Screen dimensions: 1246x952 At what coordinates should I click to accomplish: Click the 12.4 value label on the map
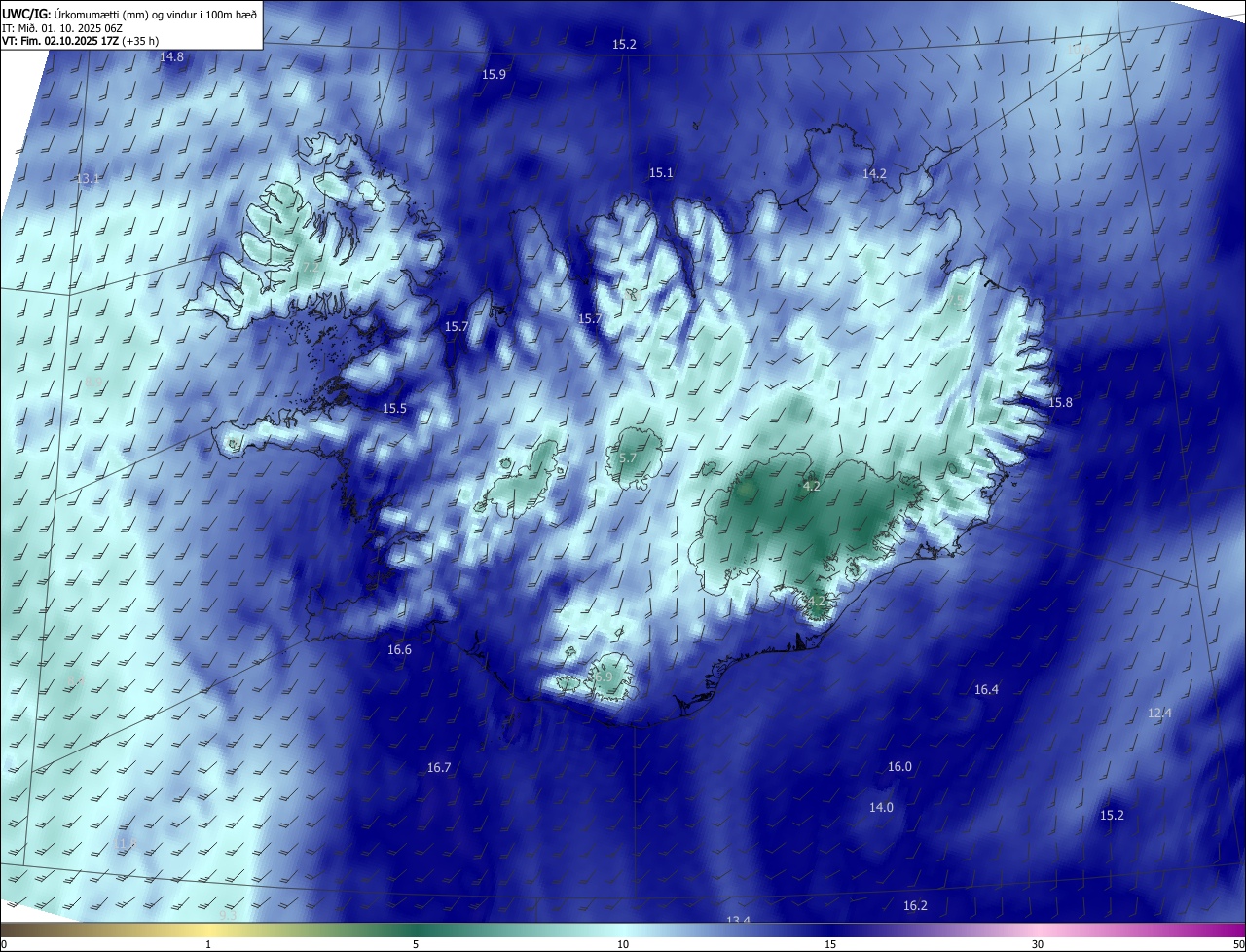click(1159, 714)
